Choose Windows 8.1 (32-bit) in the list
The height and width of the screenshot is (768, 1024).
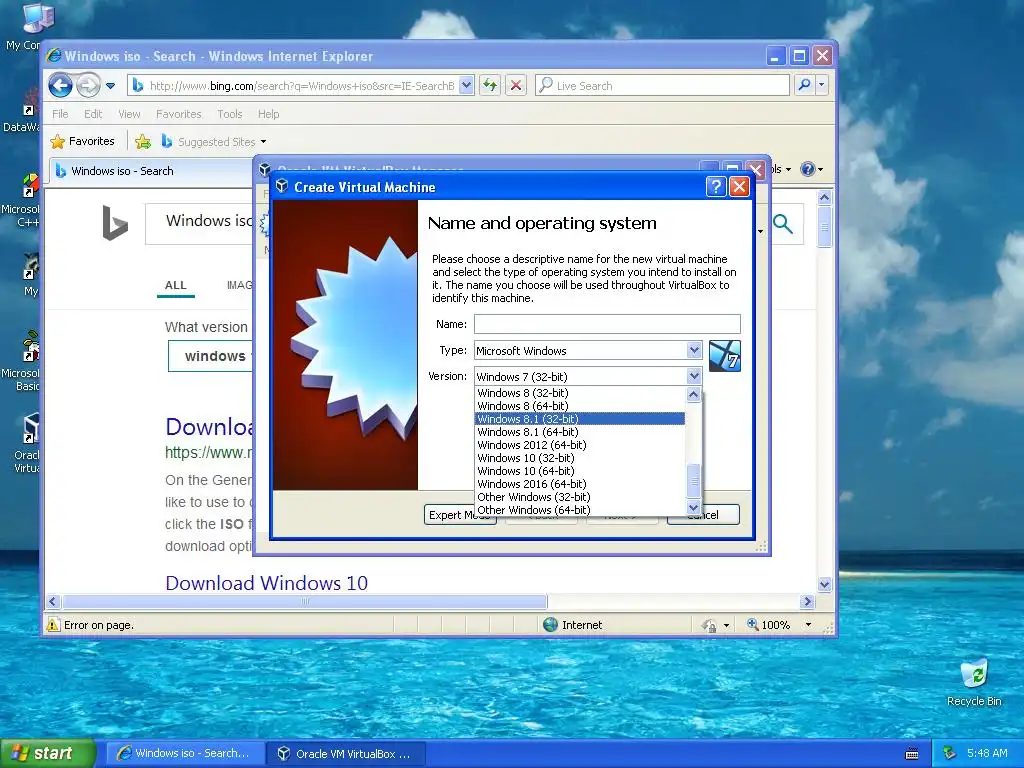click(579, 419)
